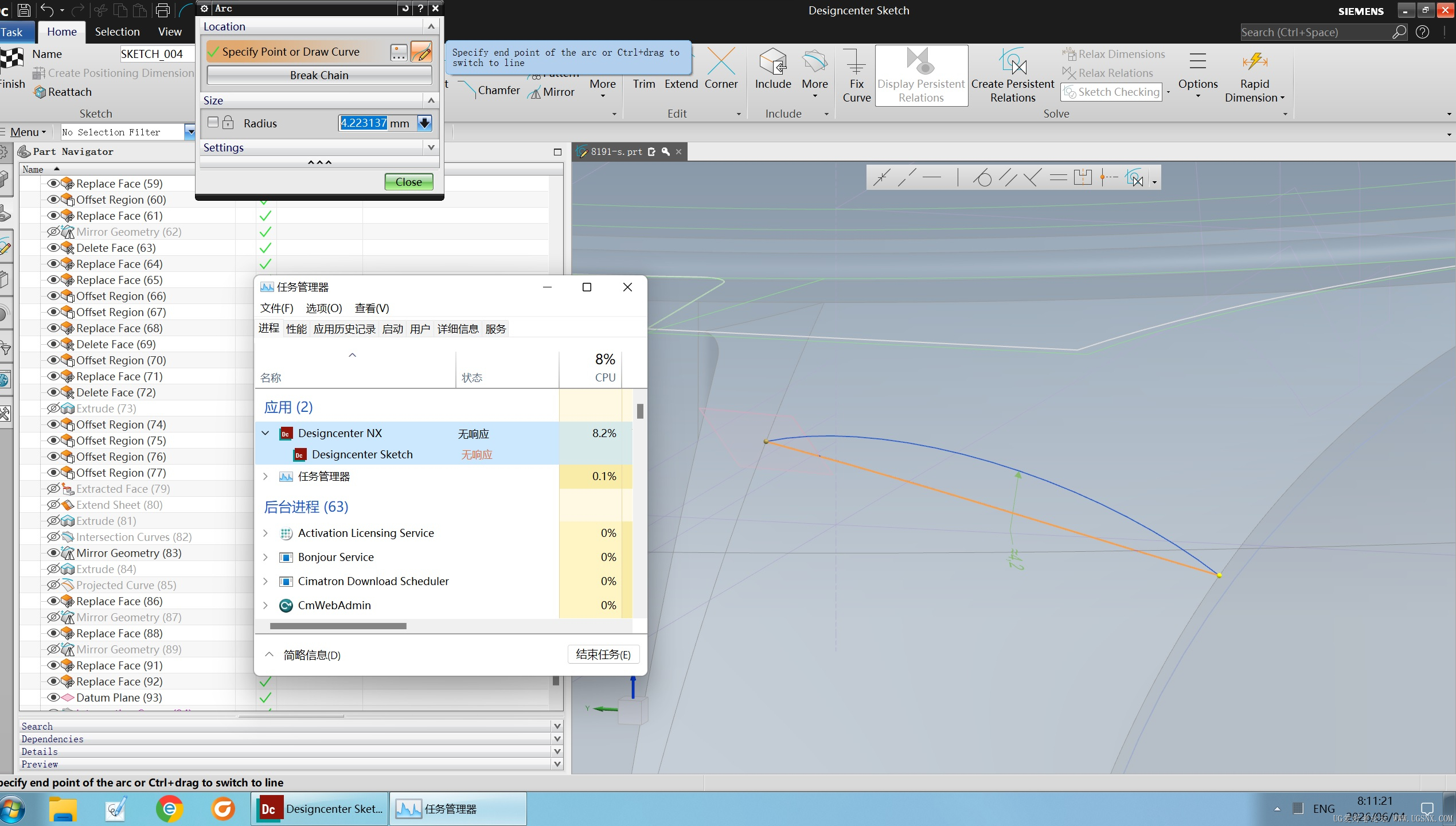Toggle the Sketch Checking option

[x=1111, y=92]
